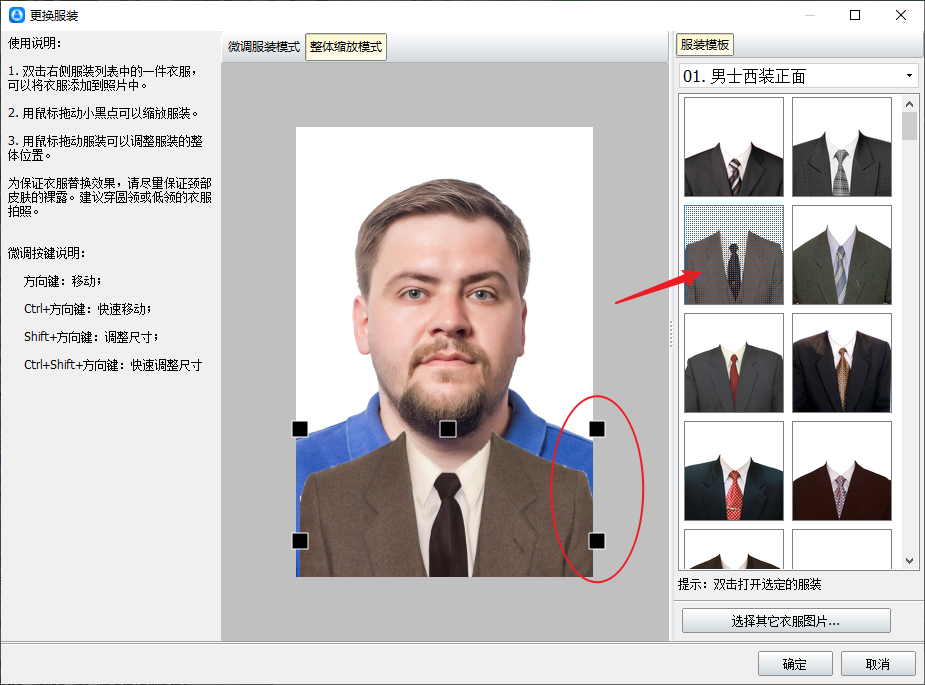
Task: Open the 服装模板 tab
Action: point(704,45)
